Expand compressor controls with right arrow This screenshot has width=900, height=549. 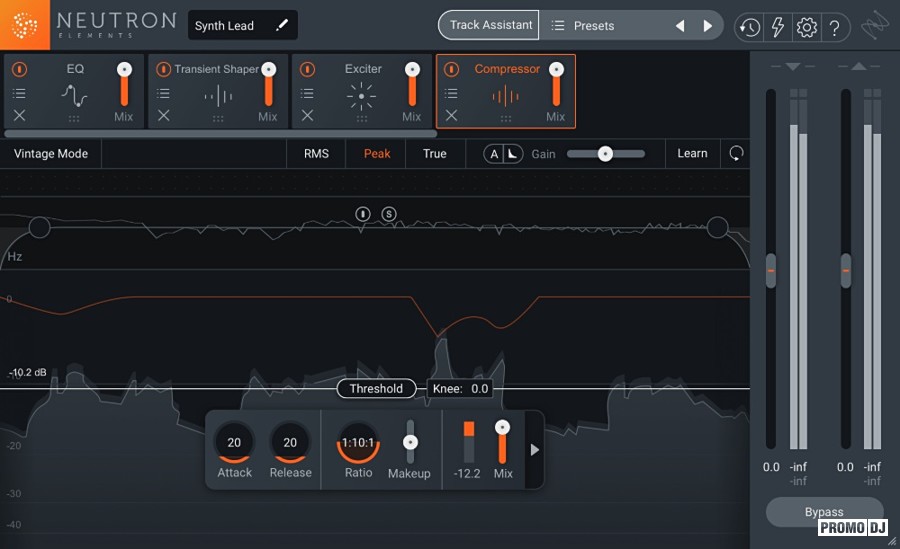coord(534,450)
